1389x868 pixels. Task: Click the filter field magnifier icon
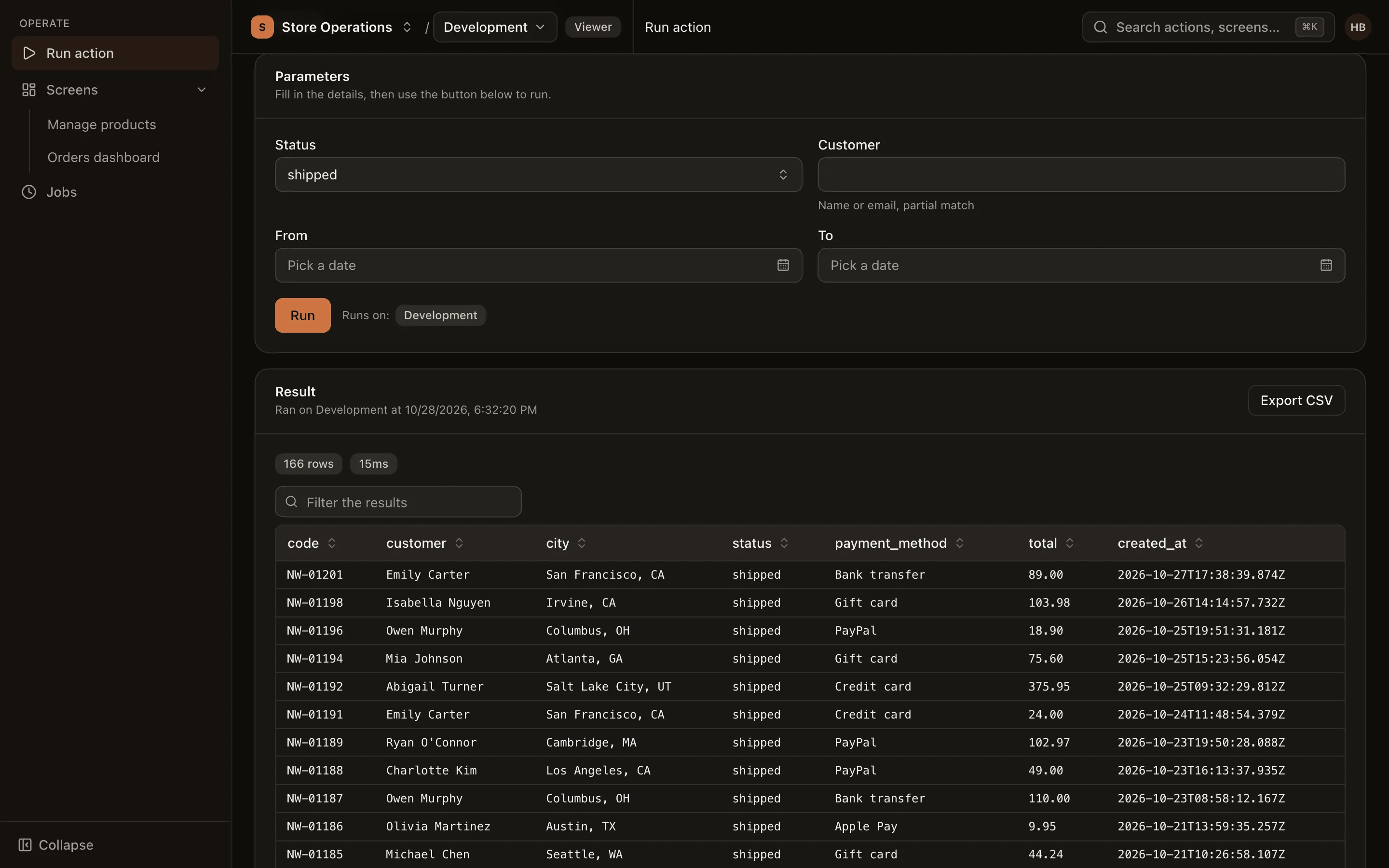292,502
